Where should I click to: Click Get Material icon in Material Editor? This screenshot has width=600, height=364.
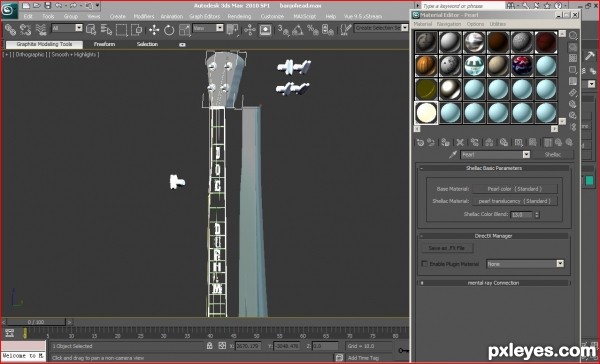pos(421,143)
